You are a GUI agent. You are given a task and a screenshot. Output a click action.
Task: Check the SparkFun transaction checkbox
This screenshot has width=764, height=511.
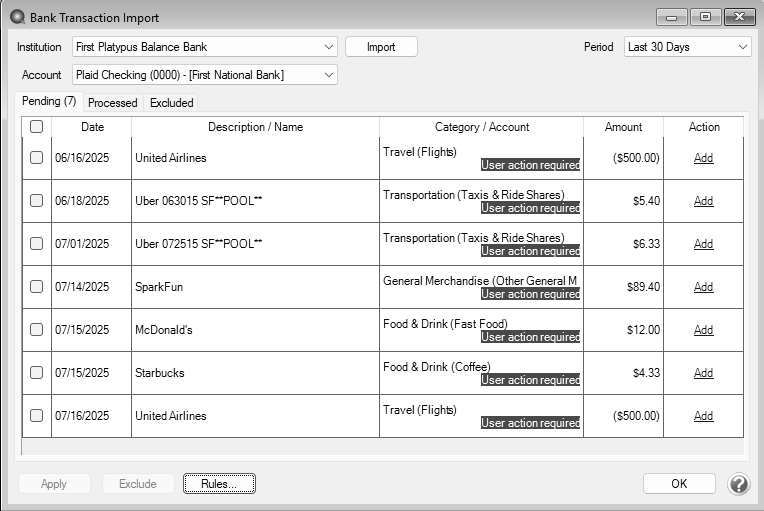[37, 287]
